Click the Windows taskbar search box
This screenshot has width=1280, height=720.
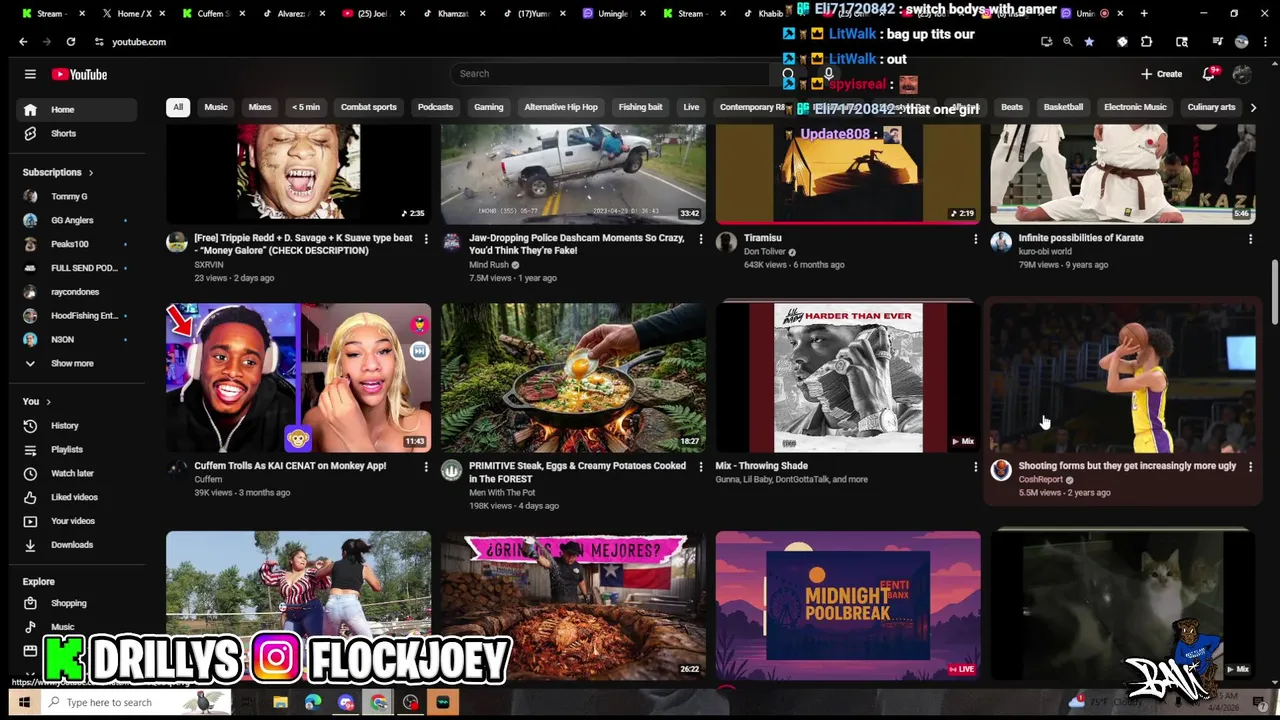(x=135, y=703)
